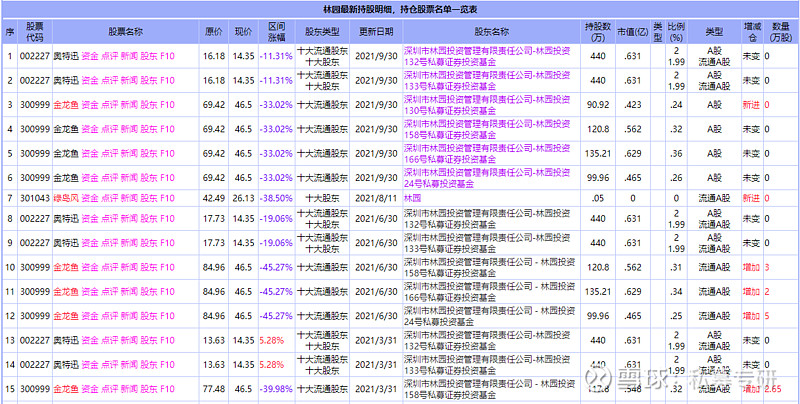Viewport: 800px width, 404px height.
Task: Click the 持股数(万) column header
Action: (x=597, y=32)
